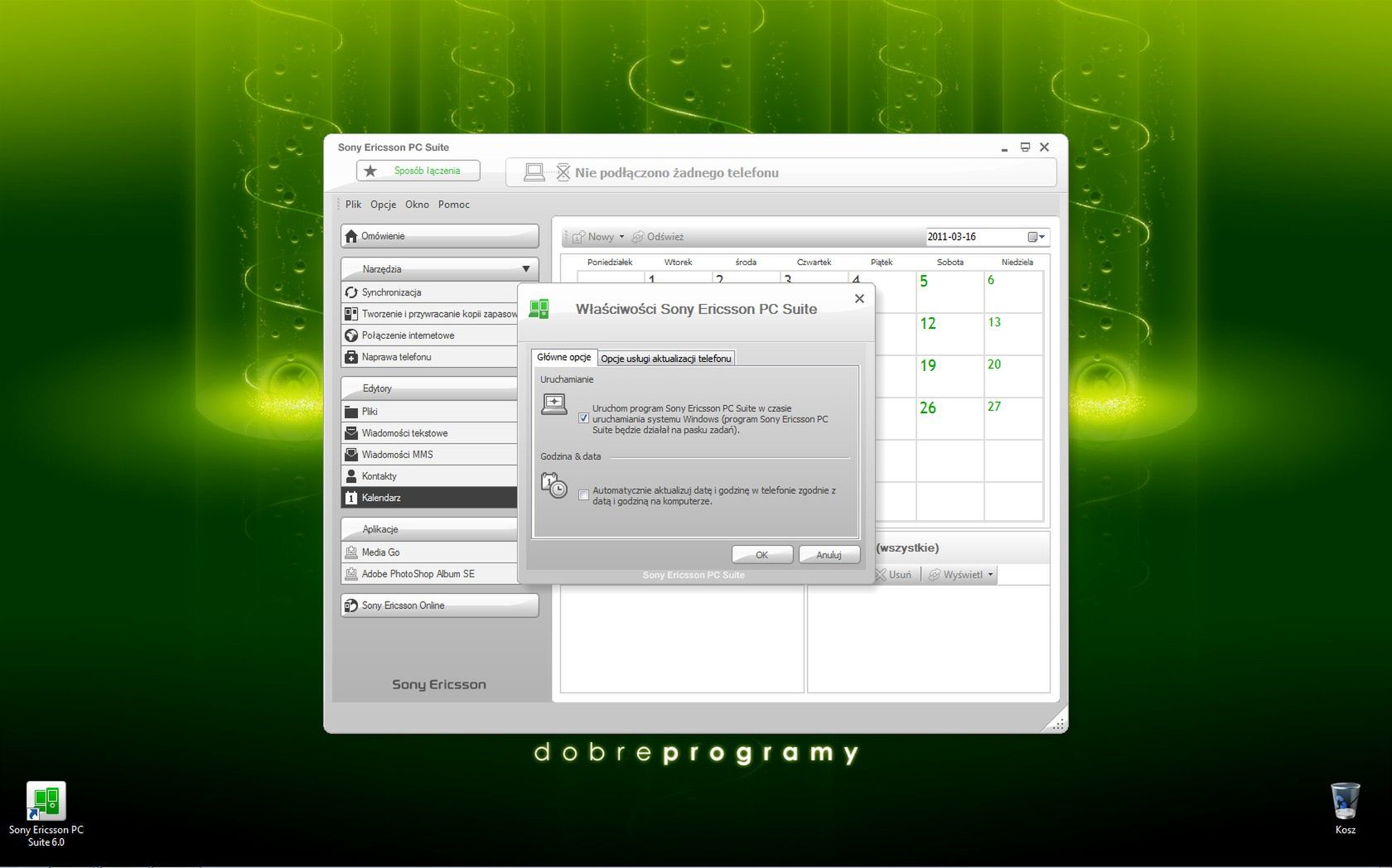The width and height of the screenshot is (1392, 868).
Task: Click the Edytory section header
Action: pos(429,388)
